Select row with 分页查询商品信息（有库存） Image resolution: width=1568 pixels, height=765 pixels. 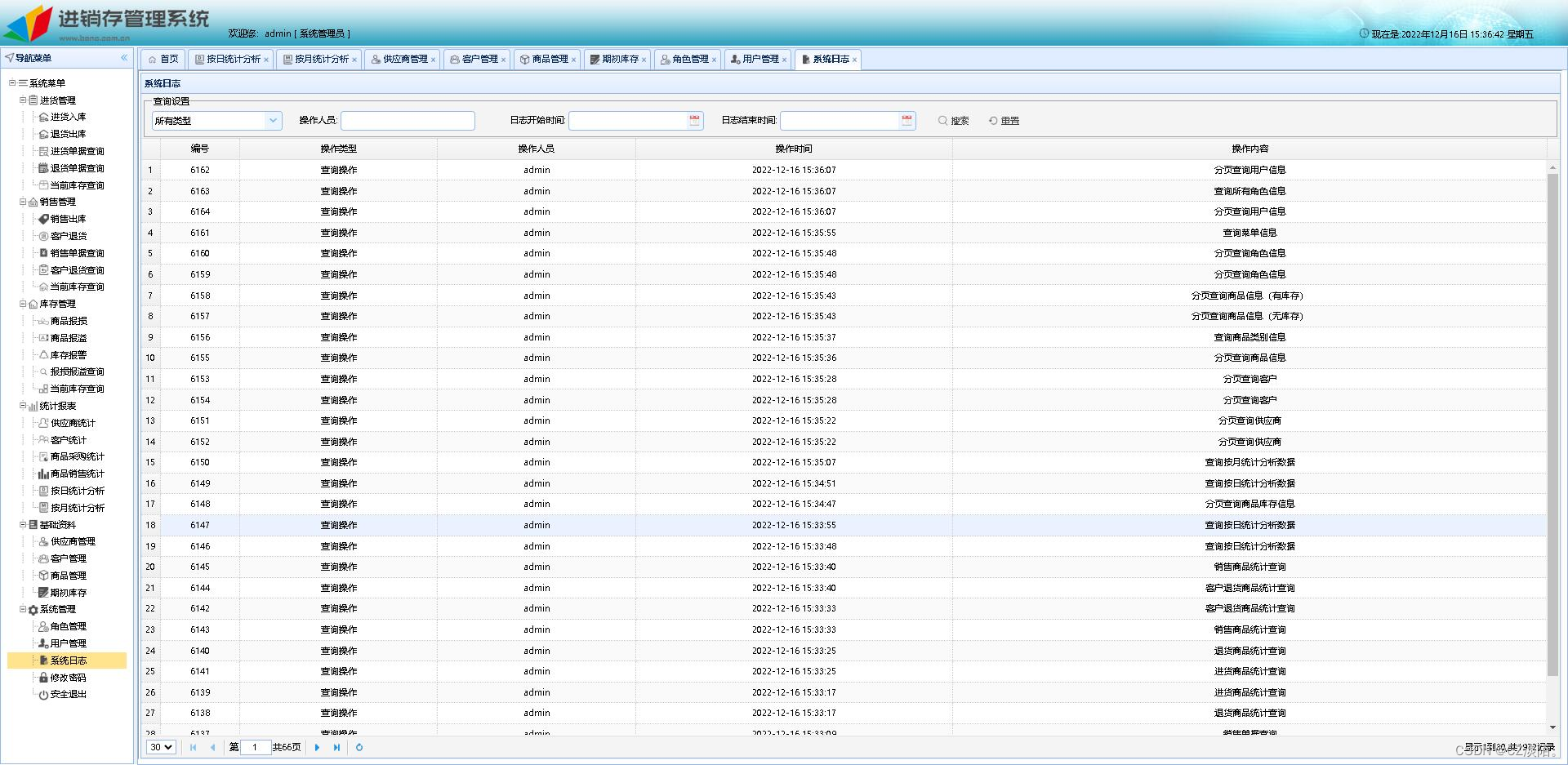[844, 296]
